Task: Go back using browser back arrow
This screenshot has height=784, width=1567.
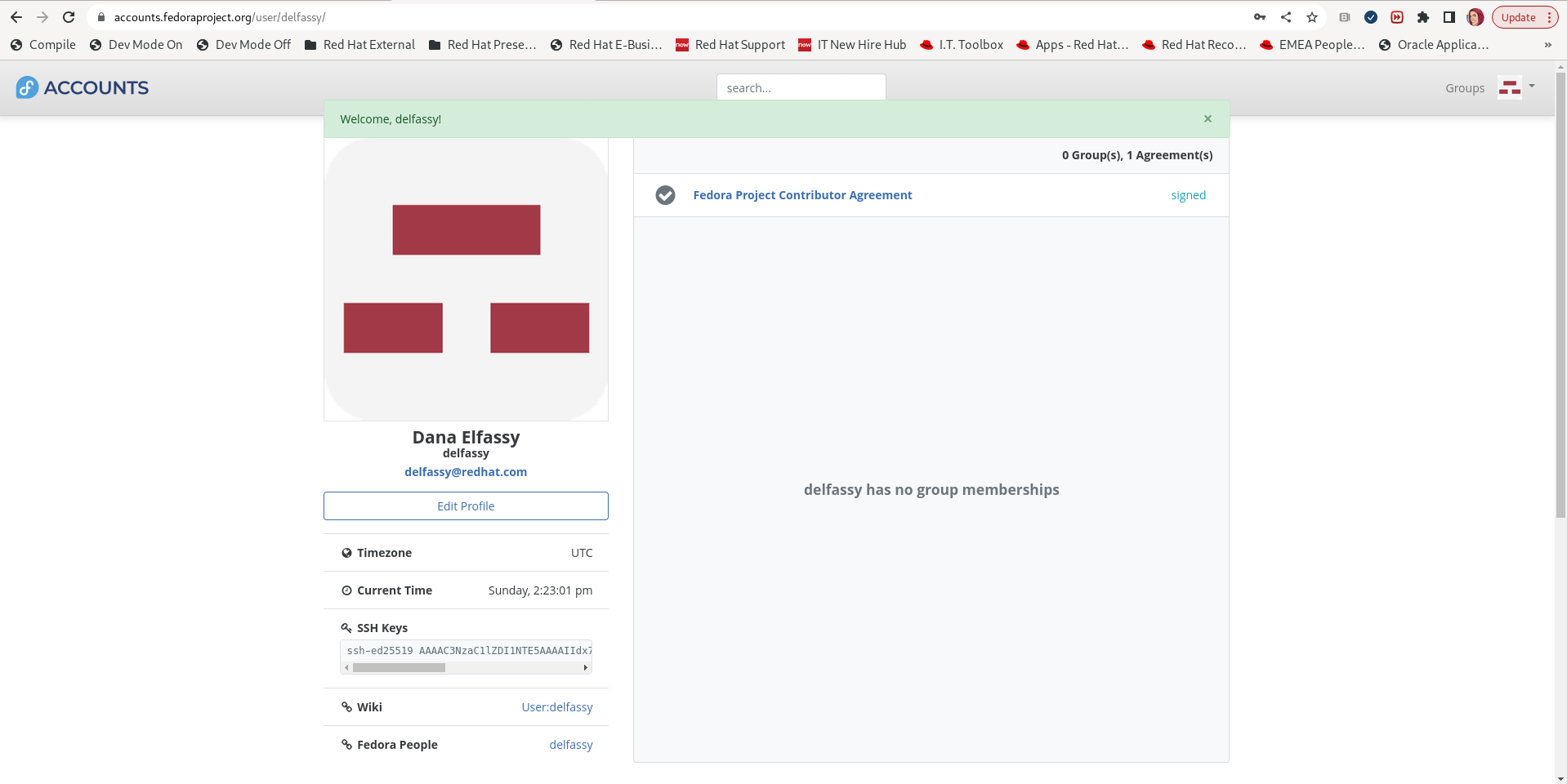Action: [16, 17]
